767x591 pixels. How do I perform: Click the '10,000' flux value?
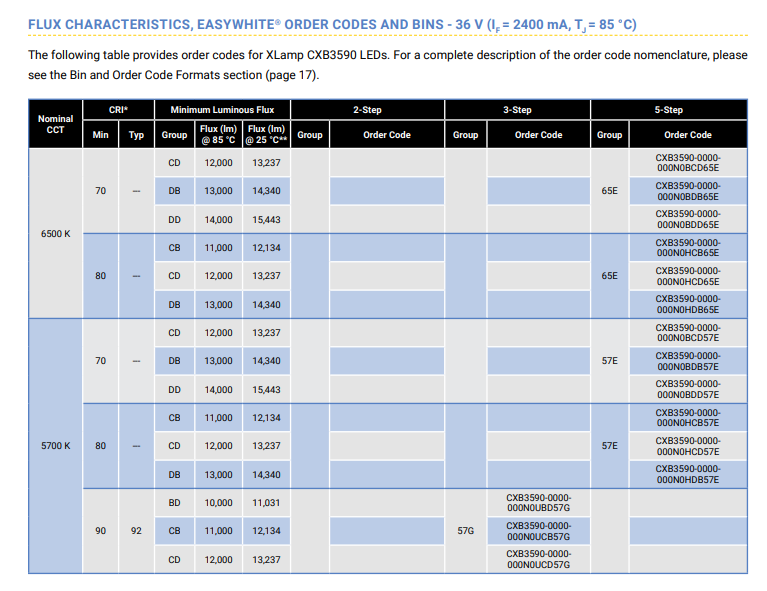pyautogui.click(x=218, y=502)
